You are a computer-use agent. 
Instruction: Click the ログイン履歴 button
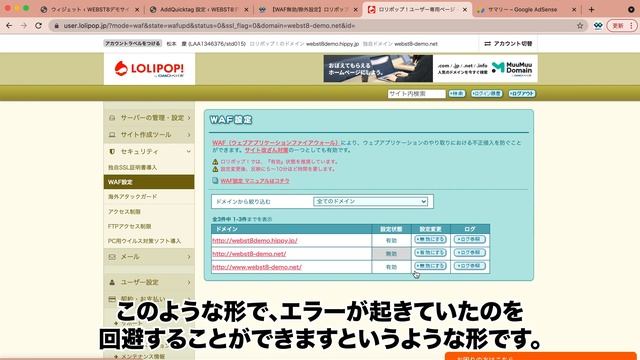coord(487,93)
